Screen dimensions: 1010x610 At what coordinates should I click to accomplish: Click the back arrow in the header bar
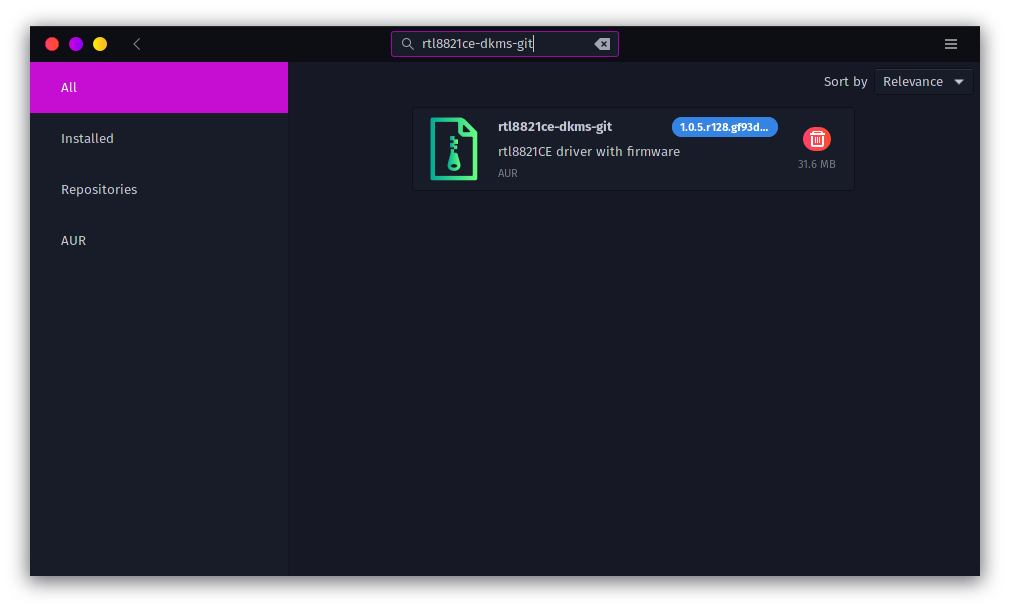[137, 44]
